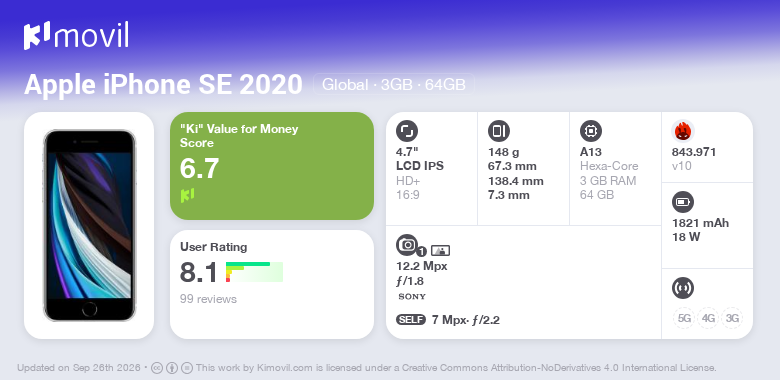Click the Kimovil logo
This screenshot has width=780, height=380.
click(76, 36)
